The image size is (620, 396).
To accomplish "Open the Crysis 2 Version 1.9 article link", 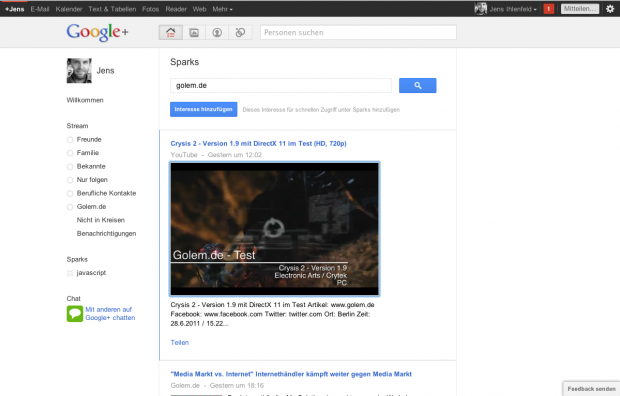I will point(259,144).
